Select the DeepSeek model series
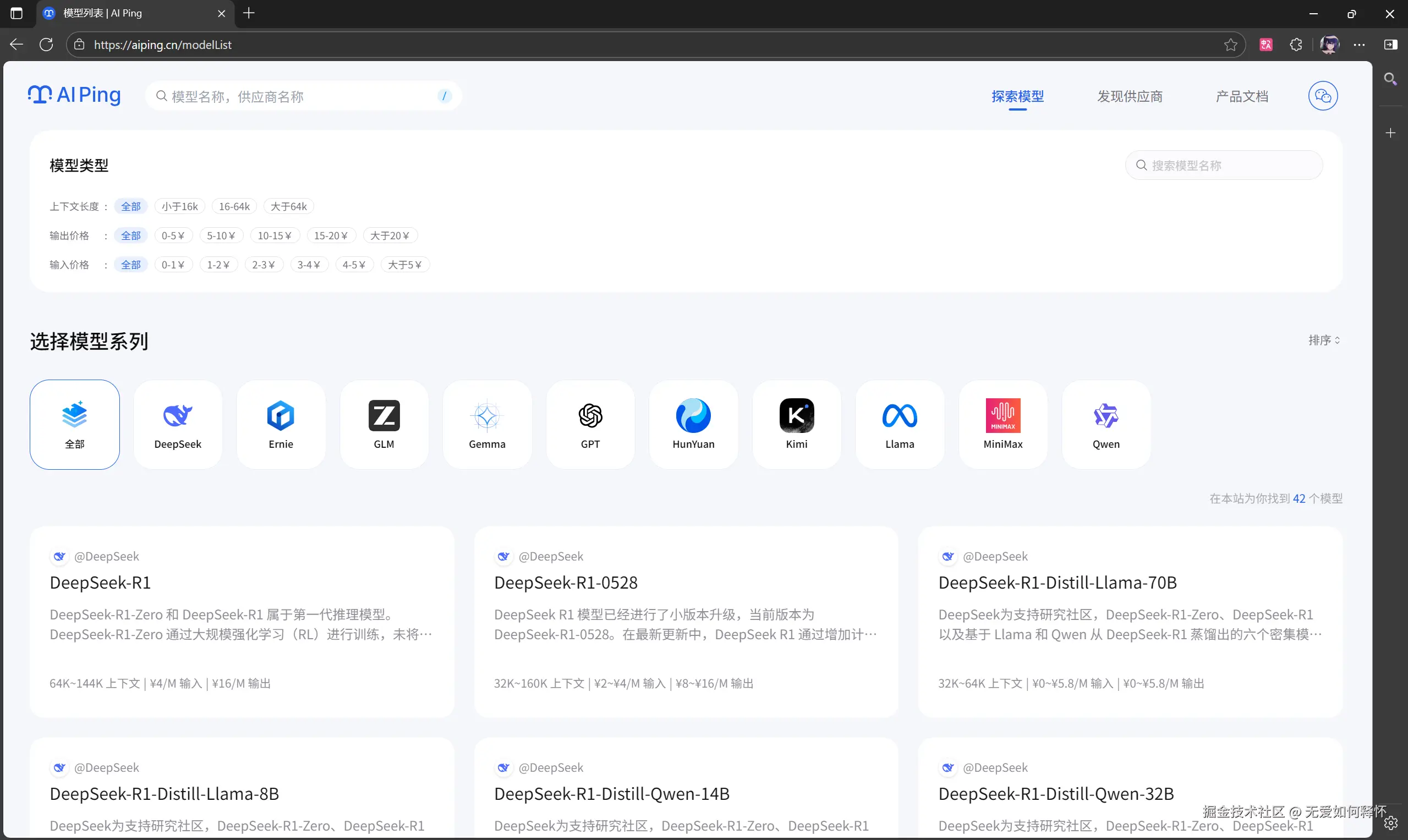This screenshot has height=840, width=1408. 178,424
